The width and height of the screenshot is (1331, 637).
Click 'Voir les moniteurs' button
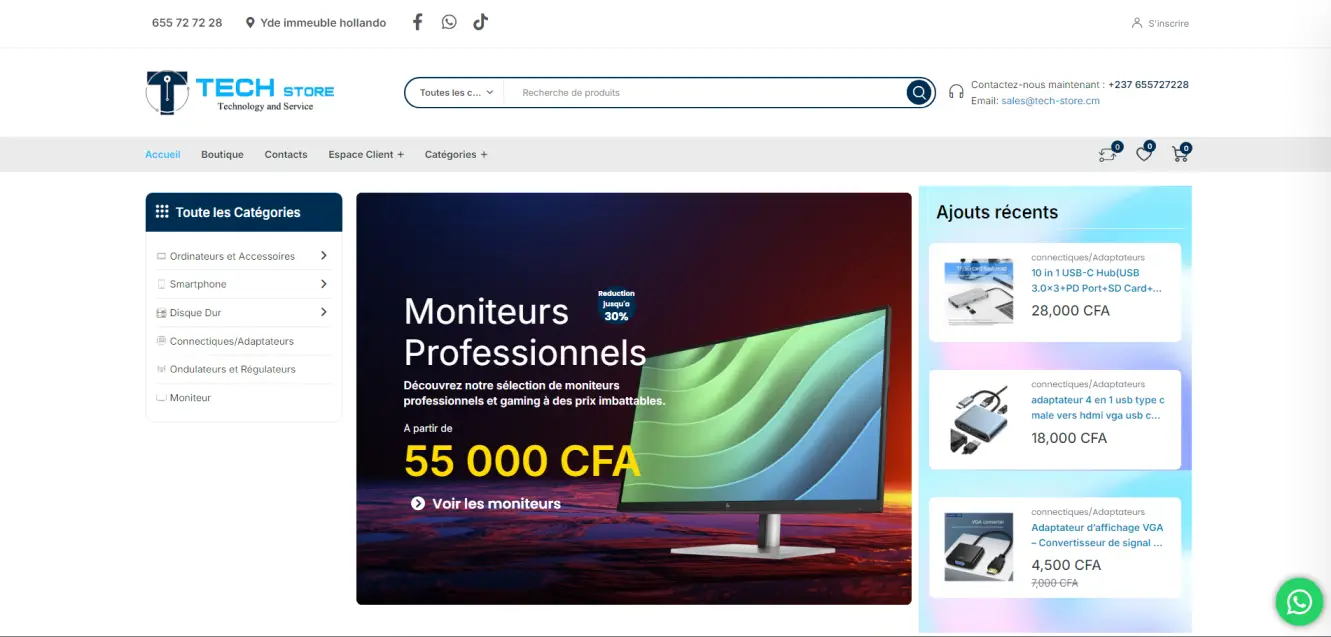click(486, 504)
